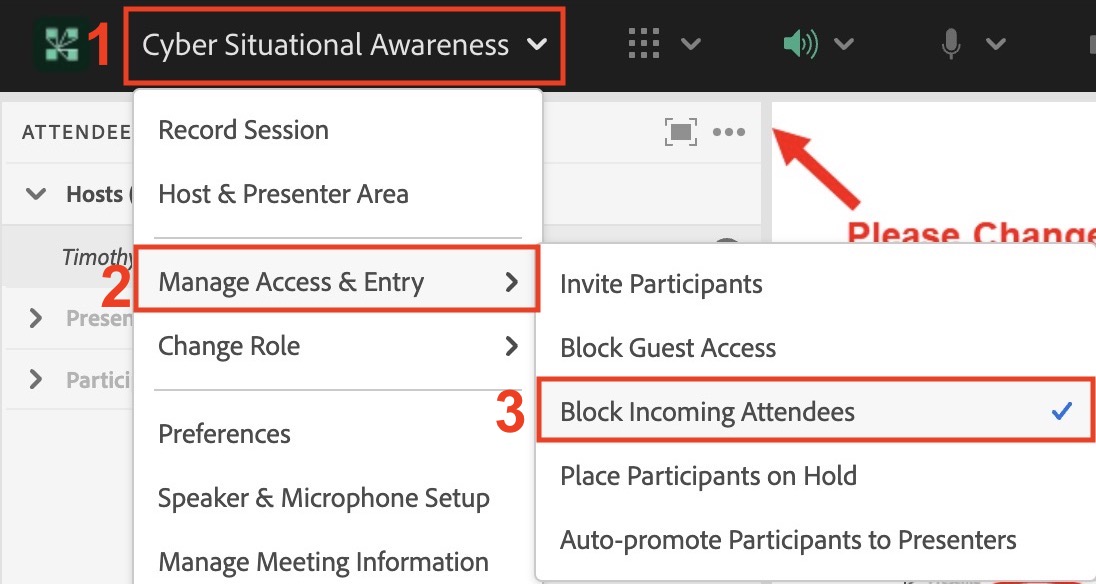This screenshot has height=584, width=1096.
Task: Maximize the Attendees pod with fullscreen icon
Action: (x=680, y=132)
